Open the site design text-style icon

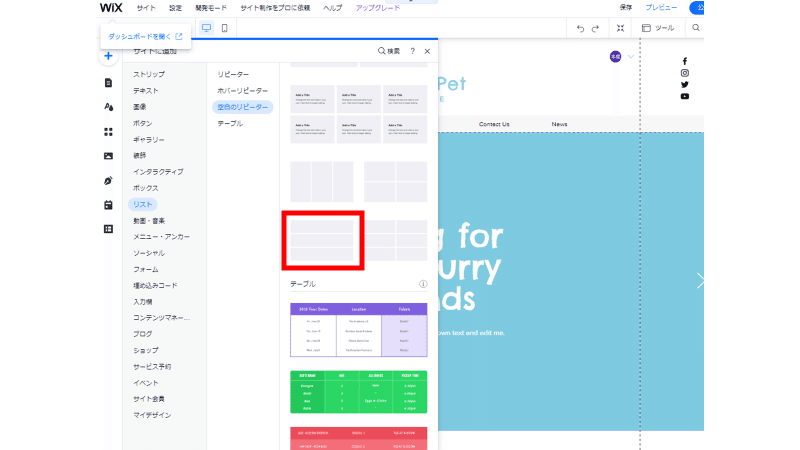pos(108,107)
